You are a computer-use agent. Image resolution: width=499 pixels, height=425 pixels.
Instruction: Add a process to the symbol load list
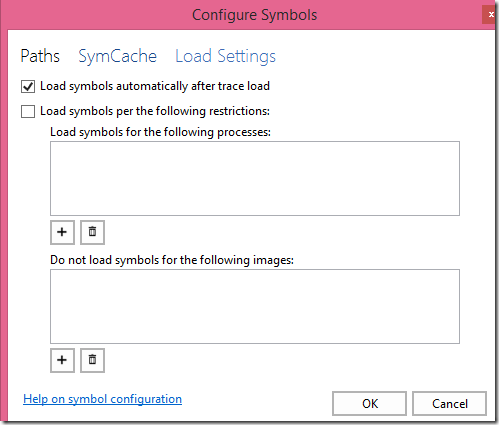62,232
